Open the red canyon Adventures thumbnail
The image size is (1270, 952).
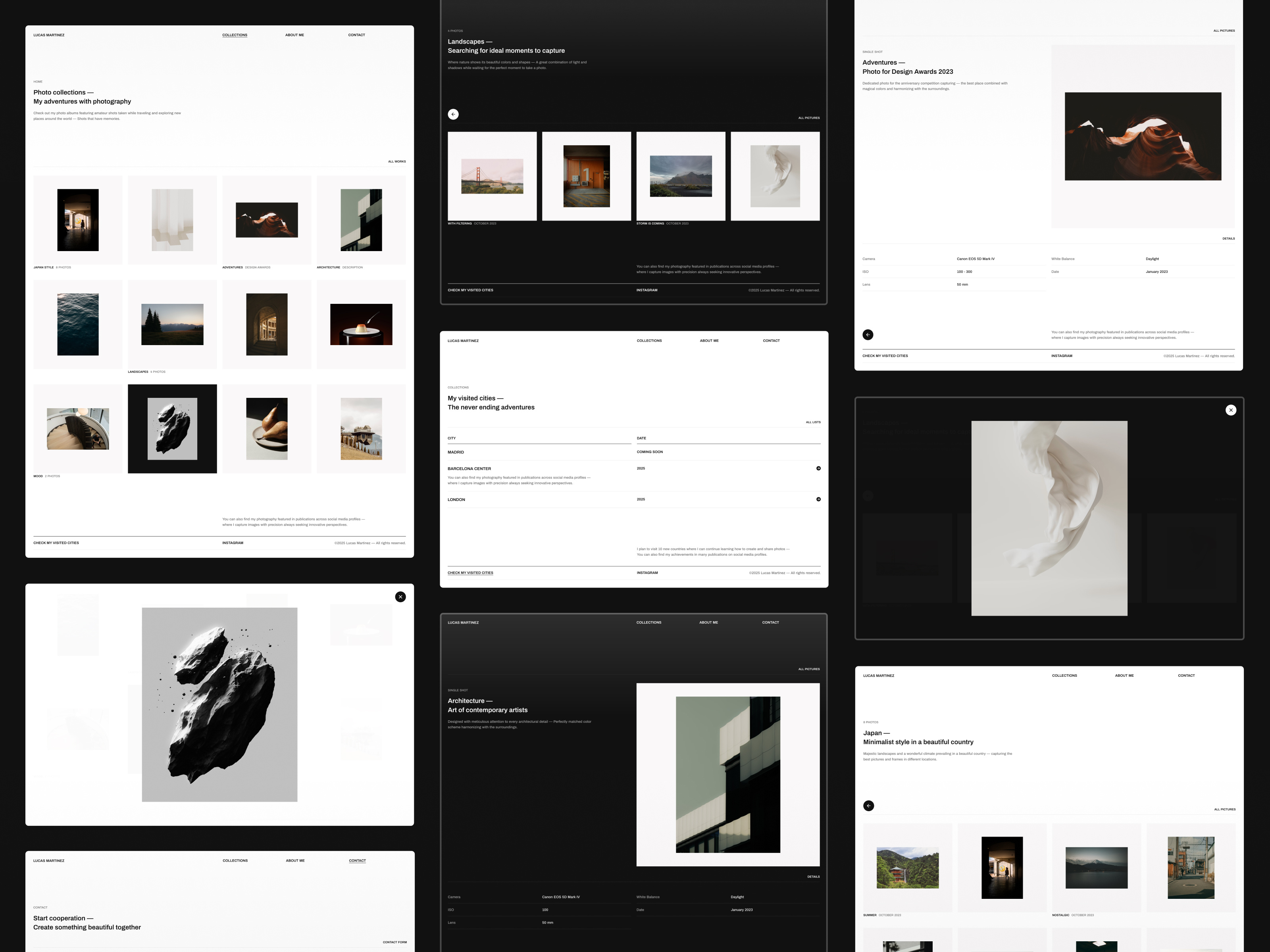pos(266,220)
